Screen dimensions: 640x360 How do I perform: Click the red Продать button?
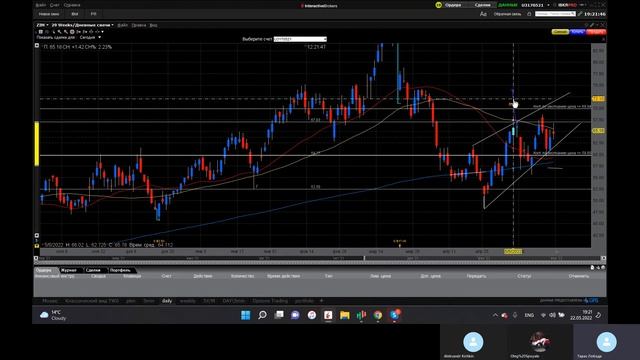pos(596,32)
